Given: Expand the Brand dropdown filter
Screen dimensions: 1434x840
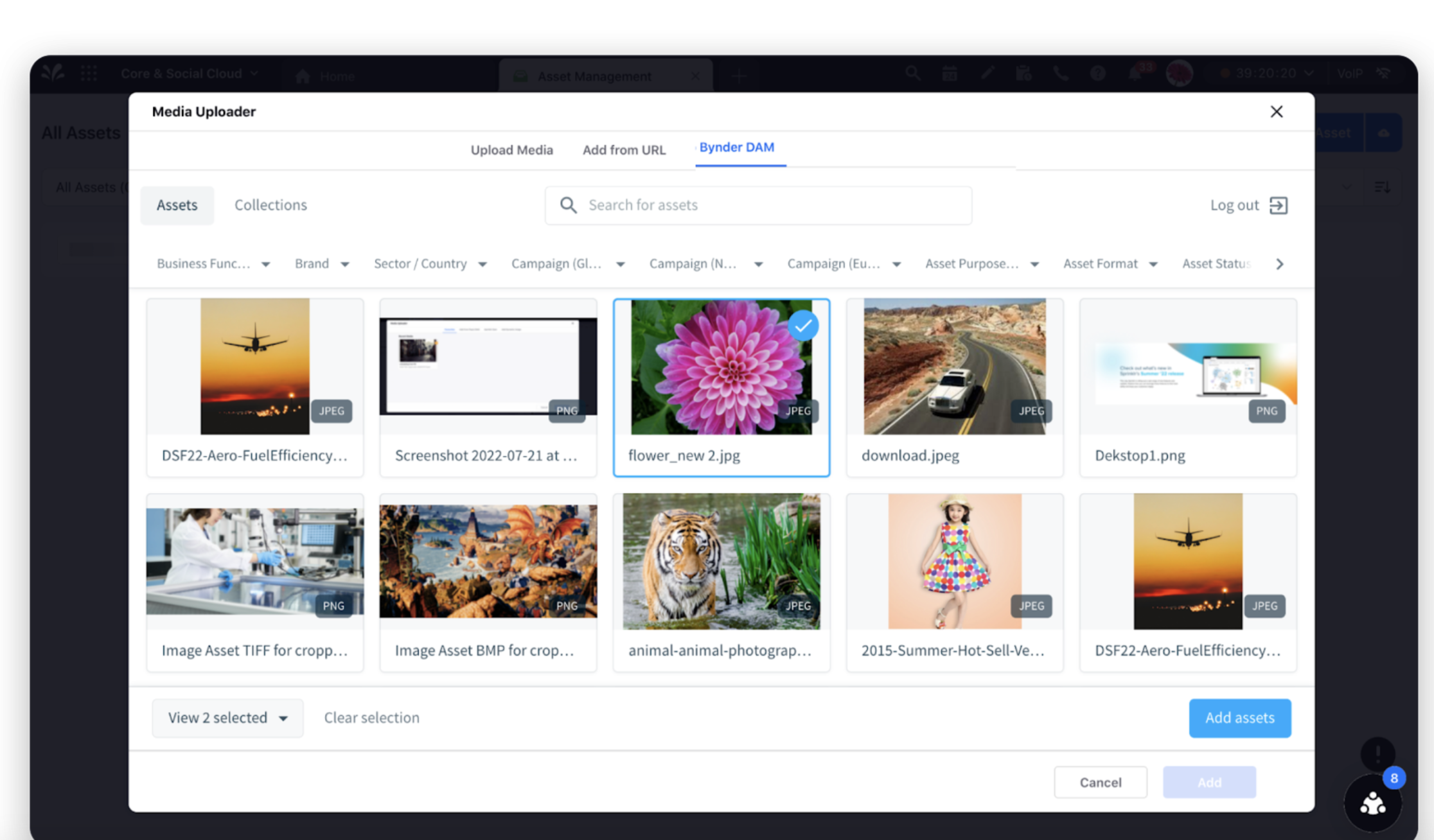Looking at the screenshot, I should [x=320, y=263].
